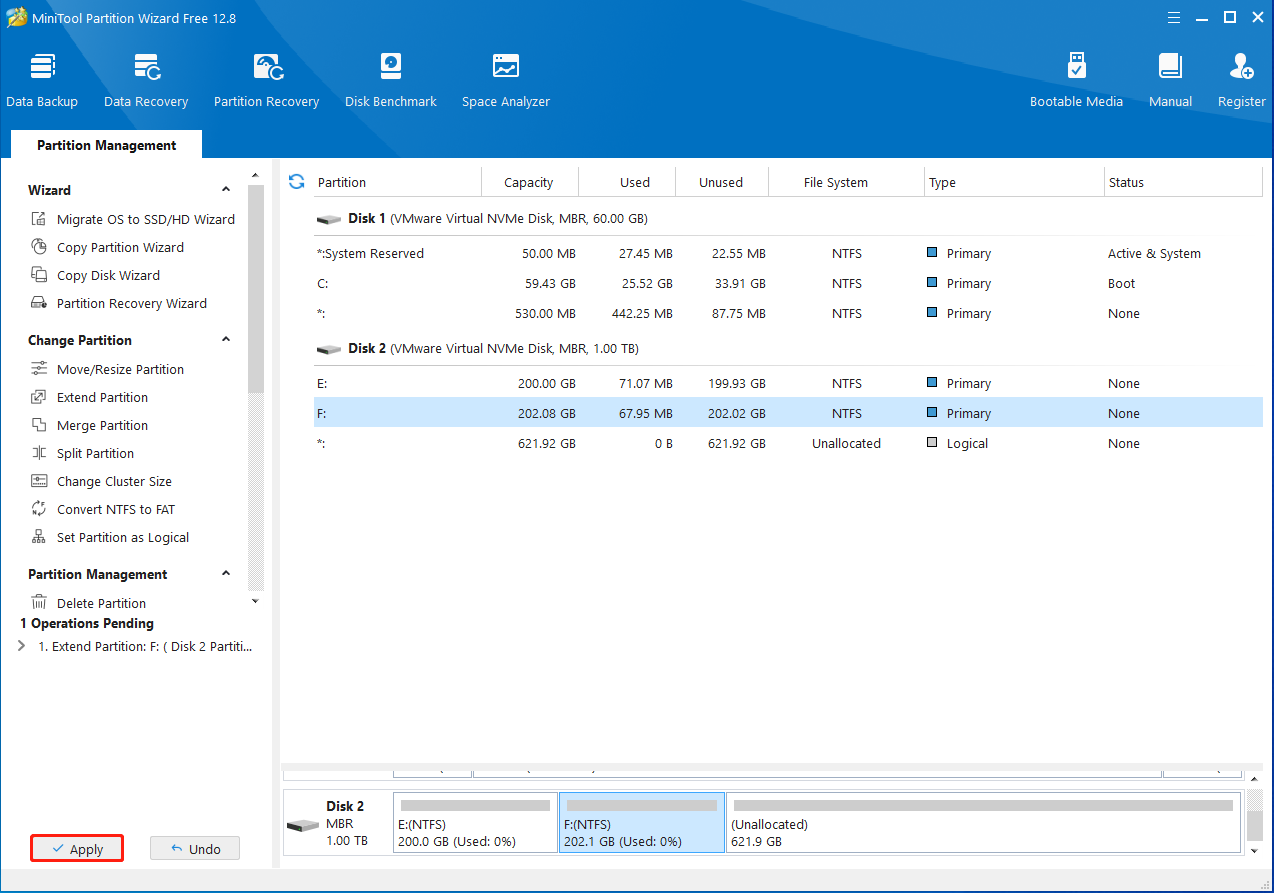The image size is (1274, 893).
Task: Collapse the Wizard section
Action: point(226,190)
